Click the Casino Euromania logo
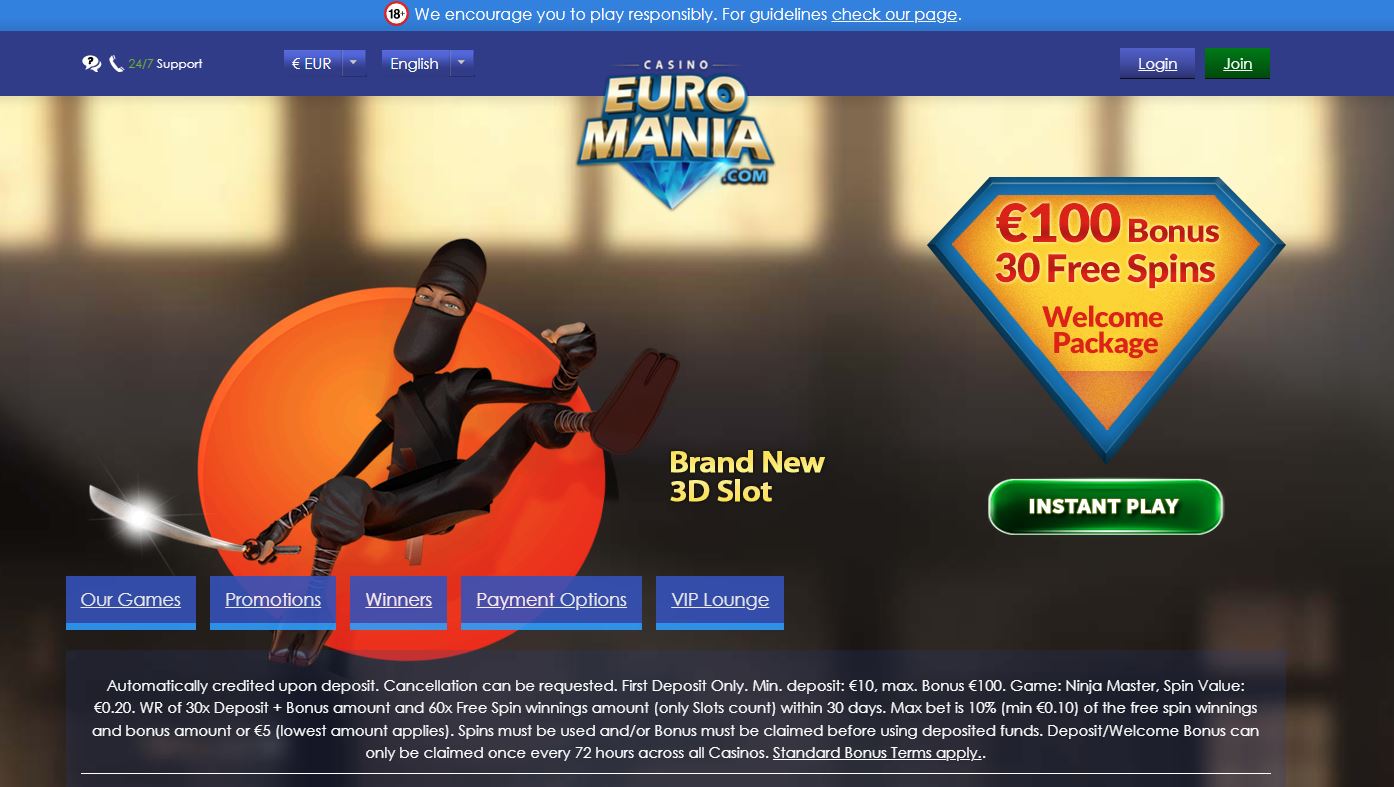The width and height of the screenshot is (1394, 787). point(675,133)
